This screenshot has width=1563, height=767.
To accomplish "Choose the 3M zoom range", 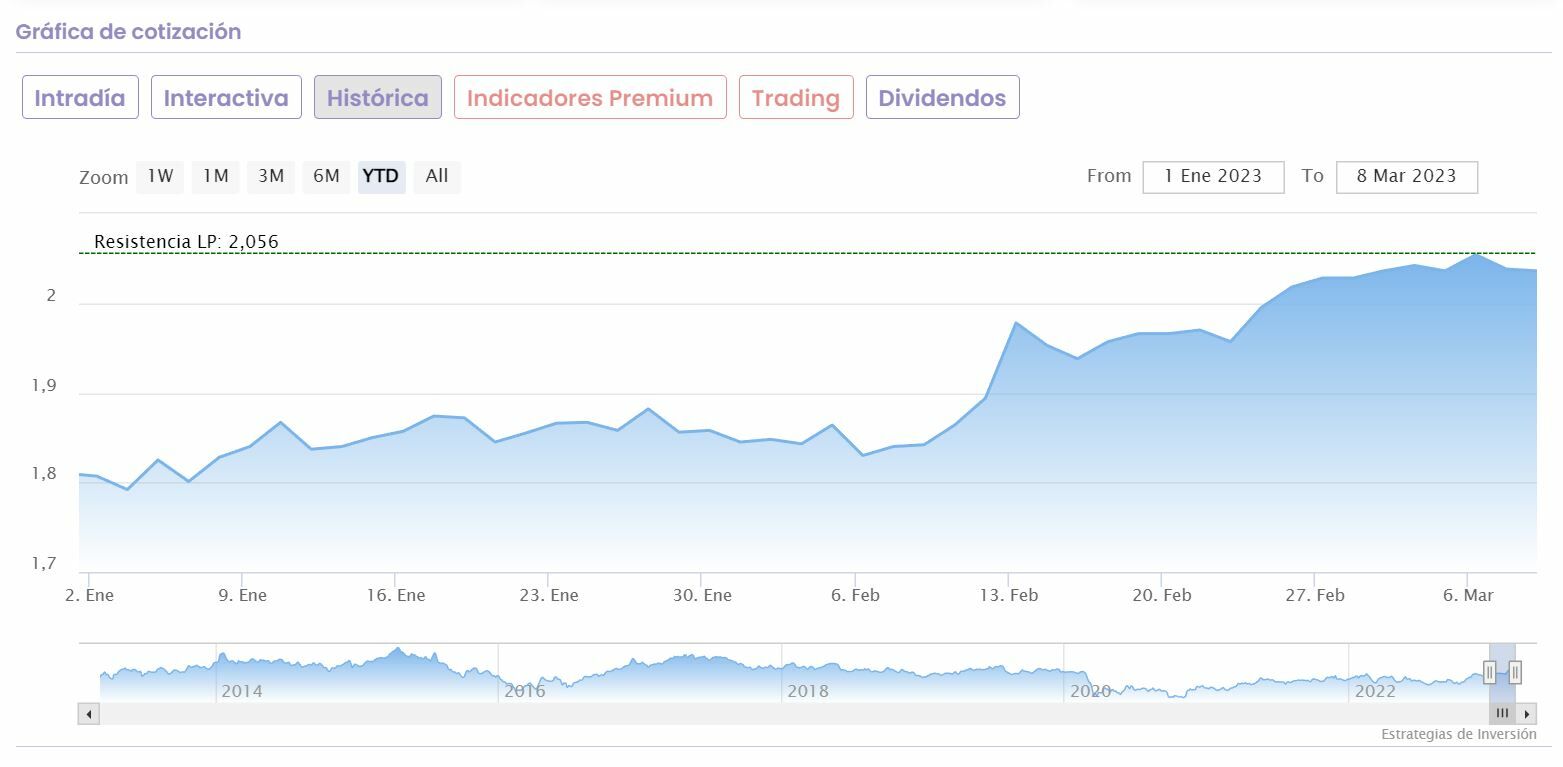I will click(271, 177).
